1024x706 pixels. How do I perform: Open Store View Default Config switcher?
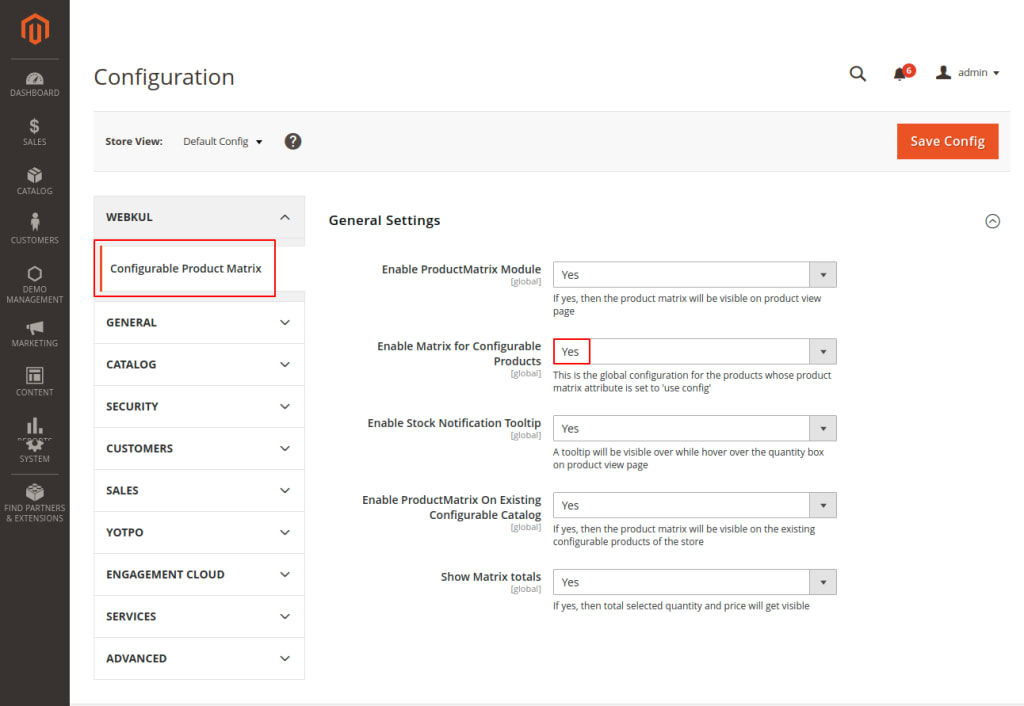223,141
